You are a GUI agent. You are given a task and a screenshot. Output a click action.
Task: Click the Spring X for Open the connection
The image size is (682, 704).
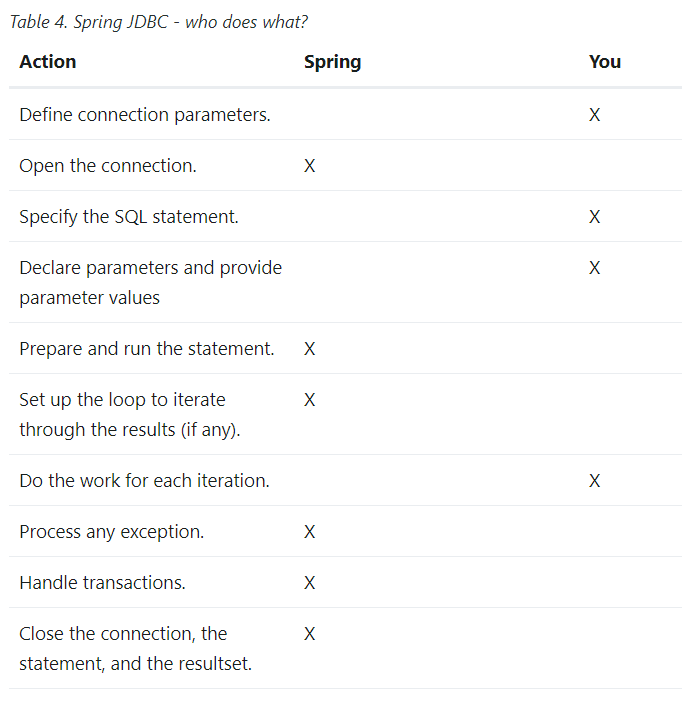pyautogui.click(x=309, y=166)
